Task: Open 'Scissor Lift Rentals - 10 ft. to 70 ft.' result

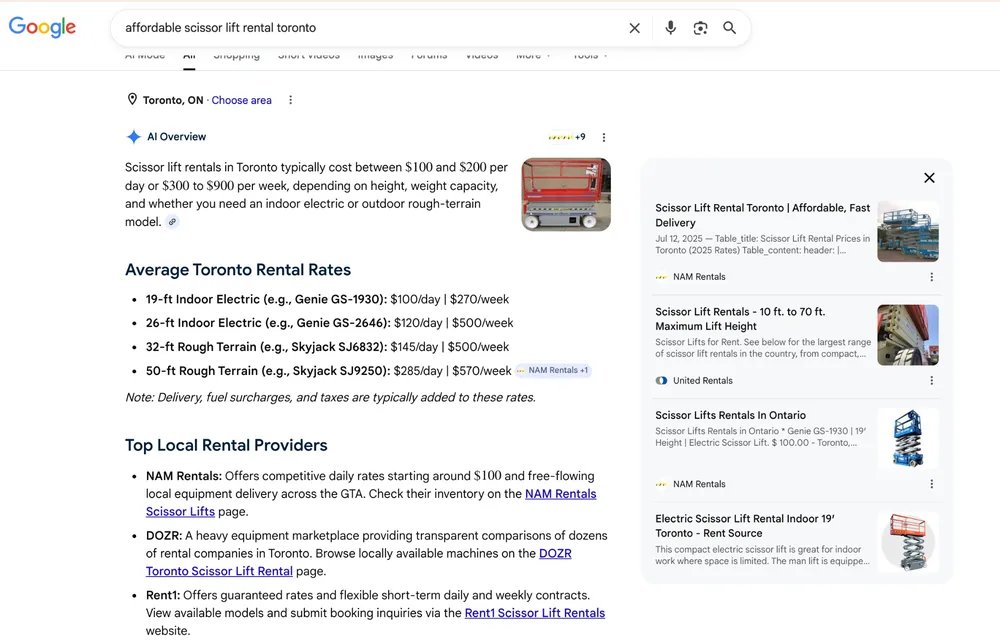Action: pos(740,319)
